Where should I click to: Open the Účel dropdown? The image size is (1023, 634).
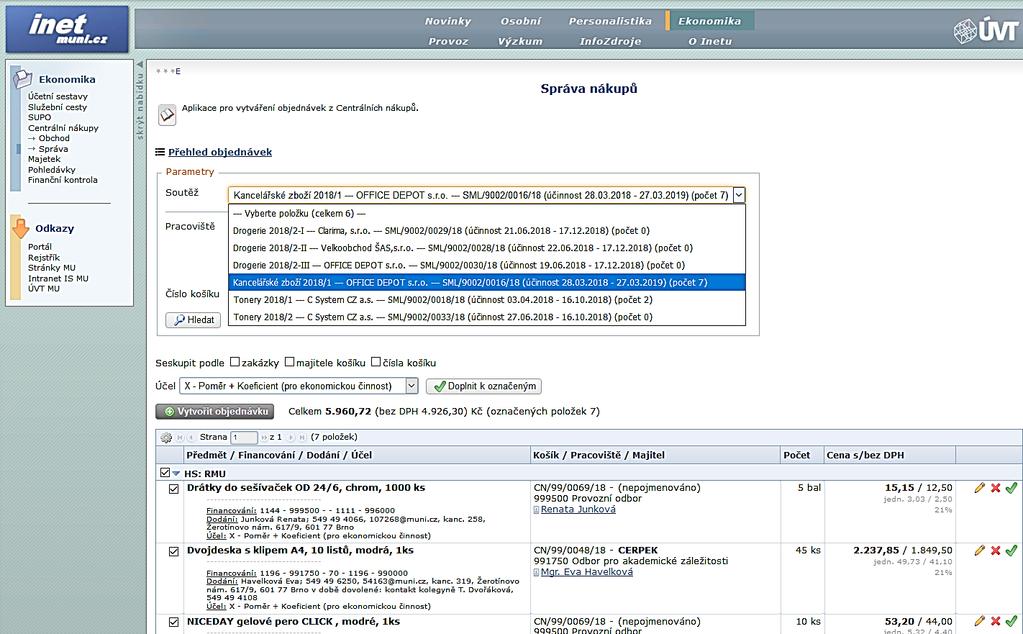coord(411,386)
